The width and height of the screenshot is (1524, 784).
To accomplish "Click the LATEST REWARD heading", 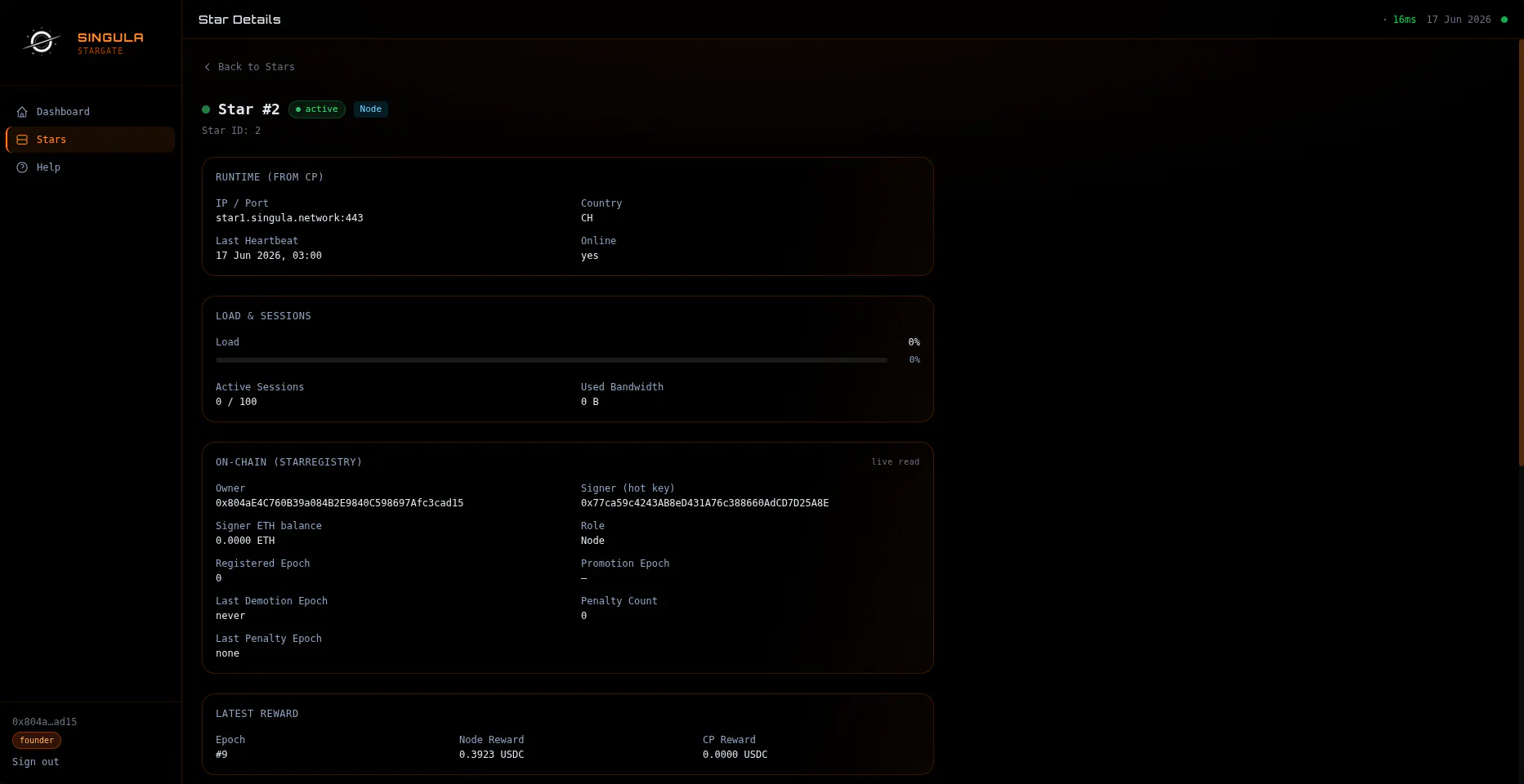I will click(257, 714).
